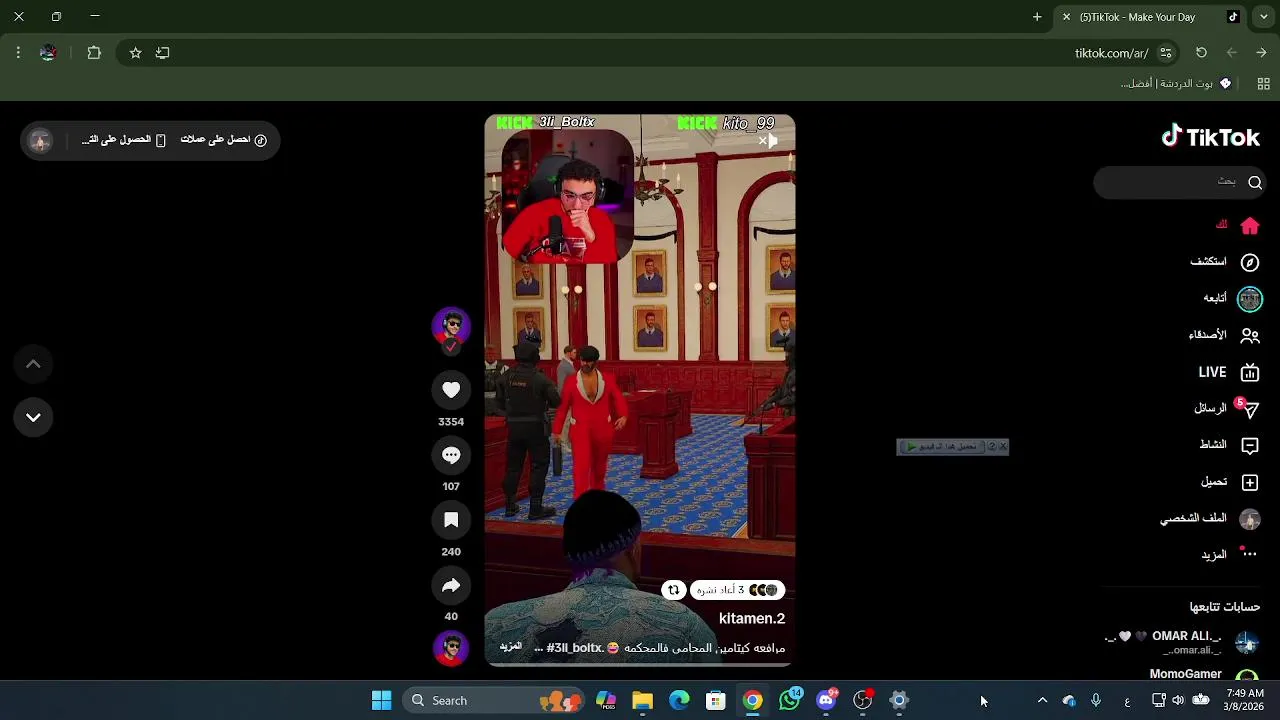Like the video with heart icon
Image resolution: width=1280 pixels, height=720 pixels.
(451, 390)
